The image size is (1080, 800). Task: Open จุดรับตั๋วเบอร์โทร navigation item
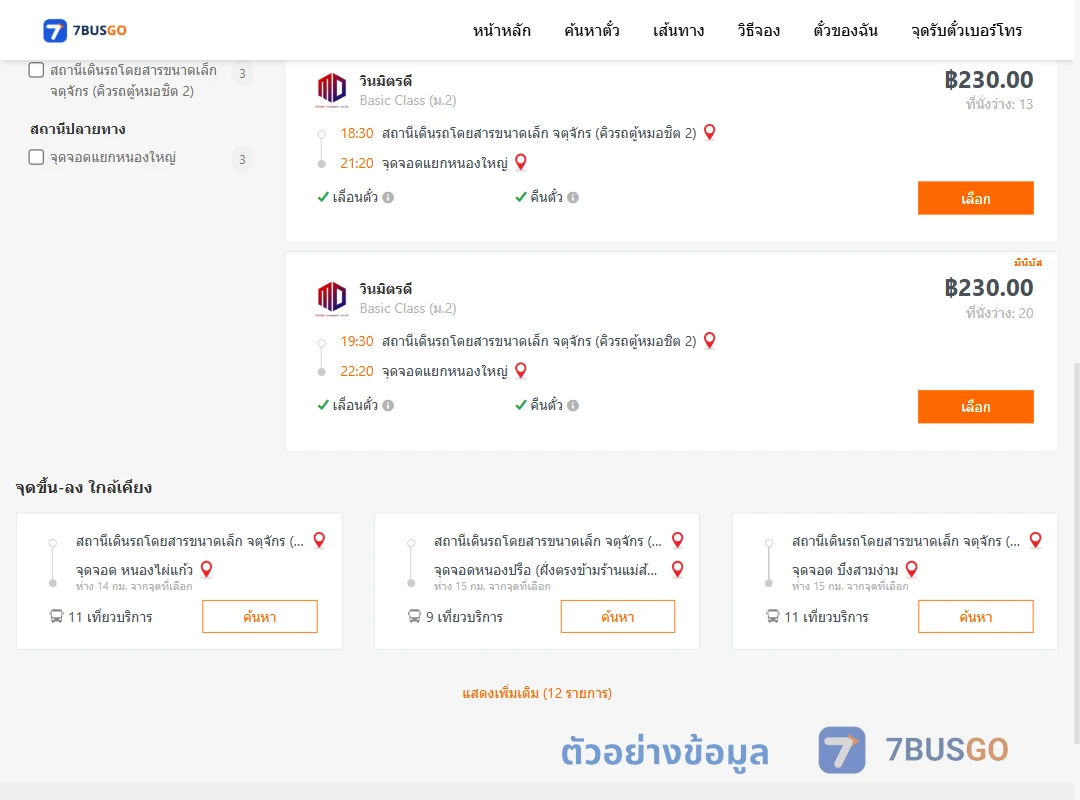click(x=966, y=30)
